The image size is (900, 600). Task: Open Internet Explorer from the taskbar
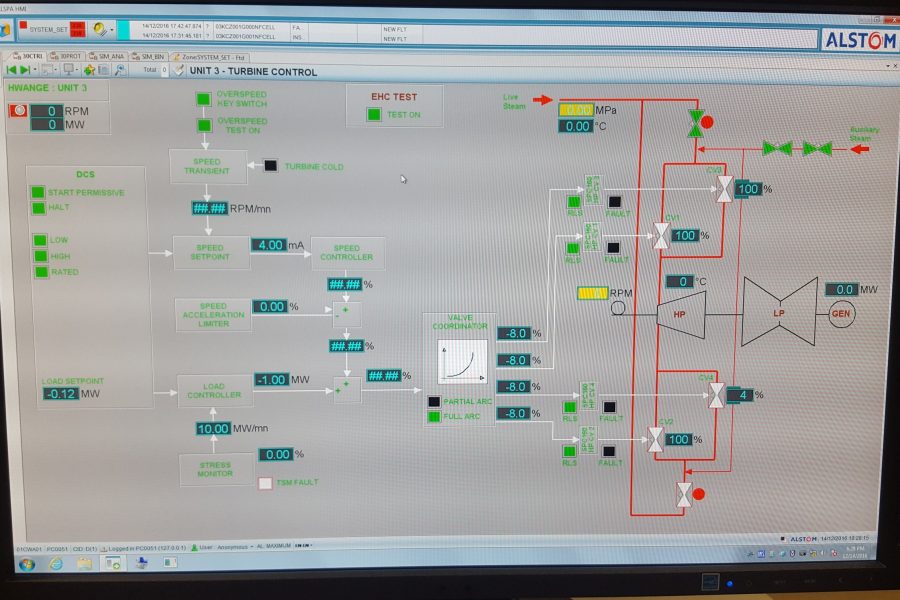point(56,564)
